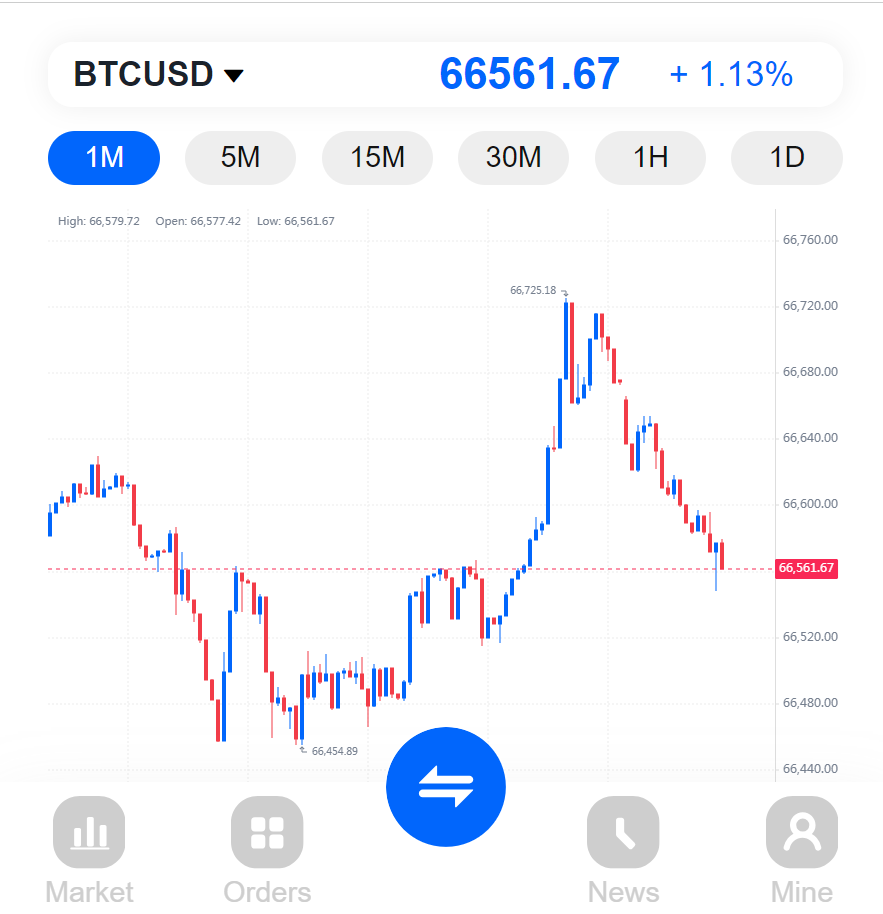Open the Market bar chart icon
The width and height of the screenshot is (883, 914).
point(89,832)
